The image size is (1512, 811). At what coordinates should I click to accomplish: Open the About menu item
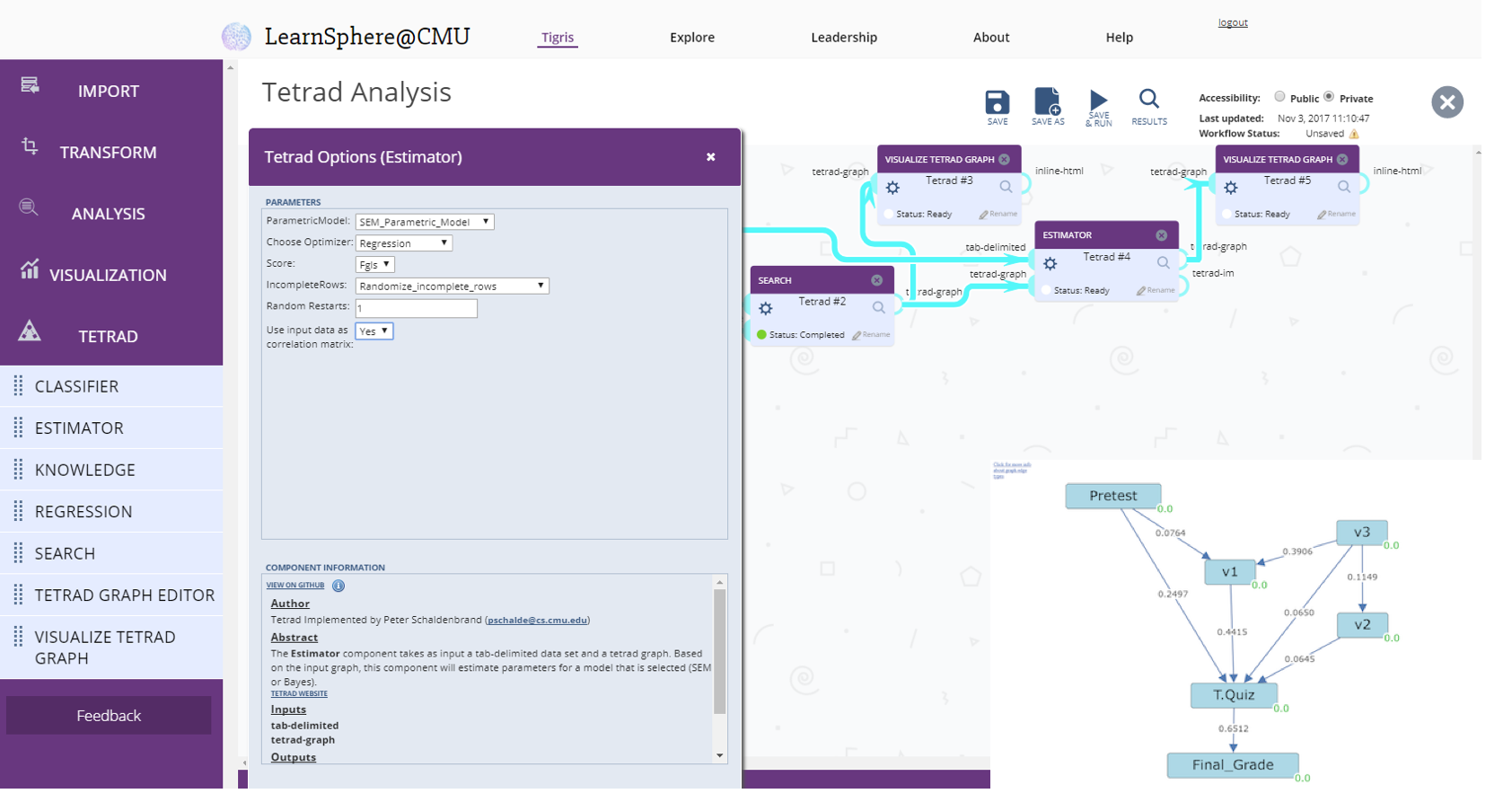click(x=991, y=38)
